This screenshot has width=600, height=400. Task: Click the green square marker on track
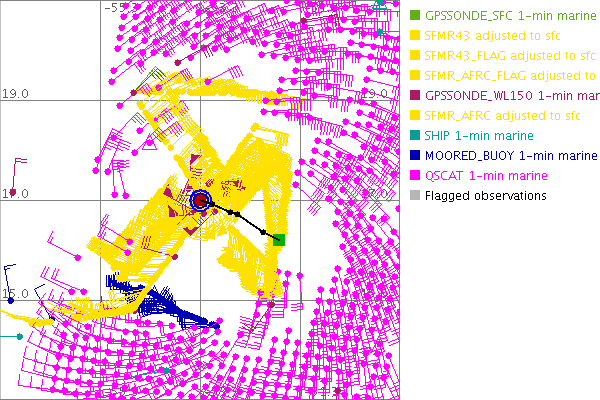279,239
